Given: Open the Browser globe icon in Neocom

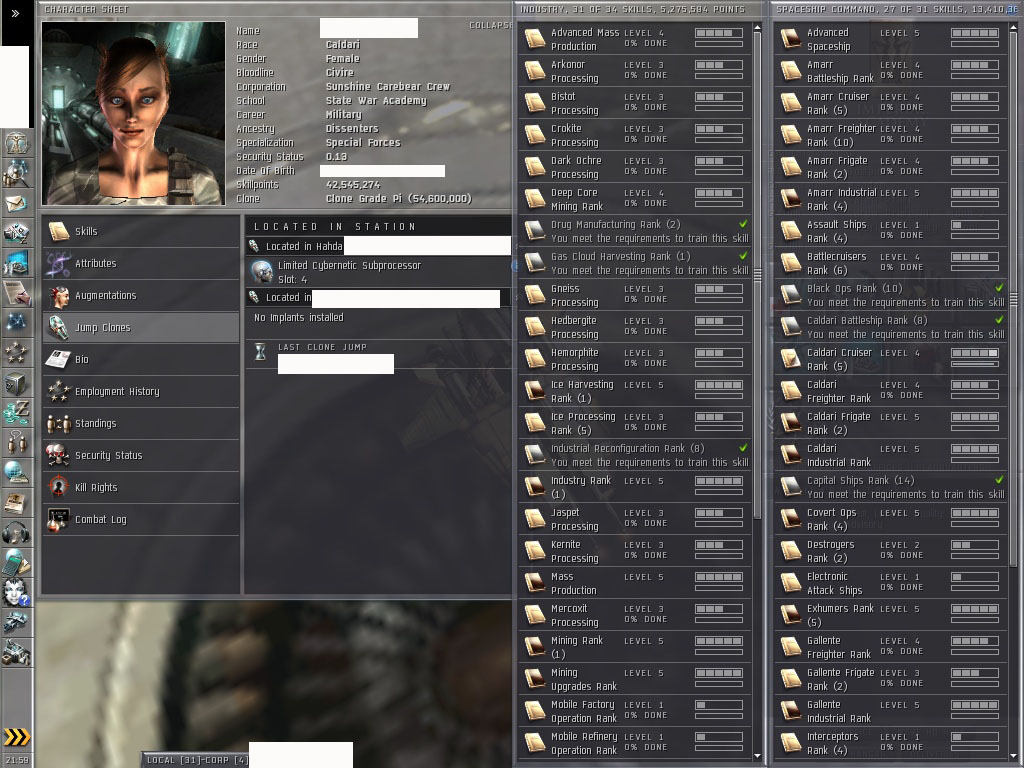Looking at the screenshot, I should (16, 473).
